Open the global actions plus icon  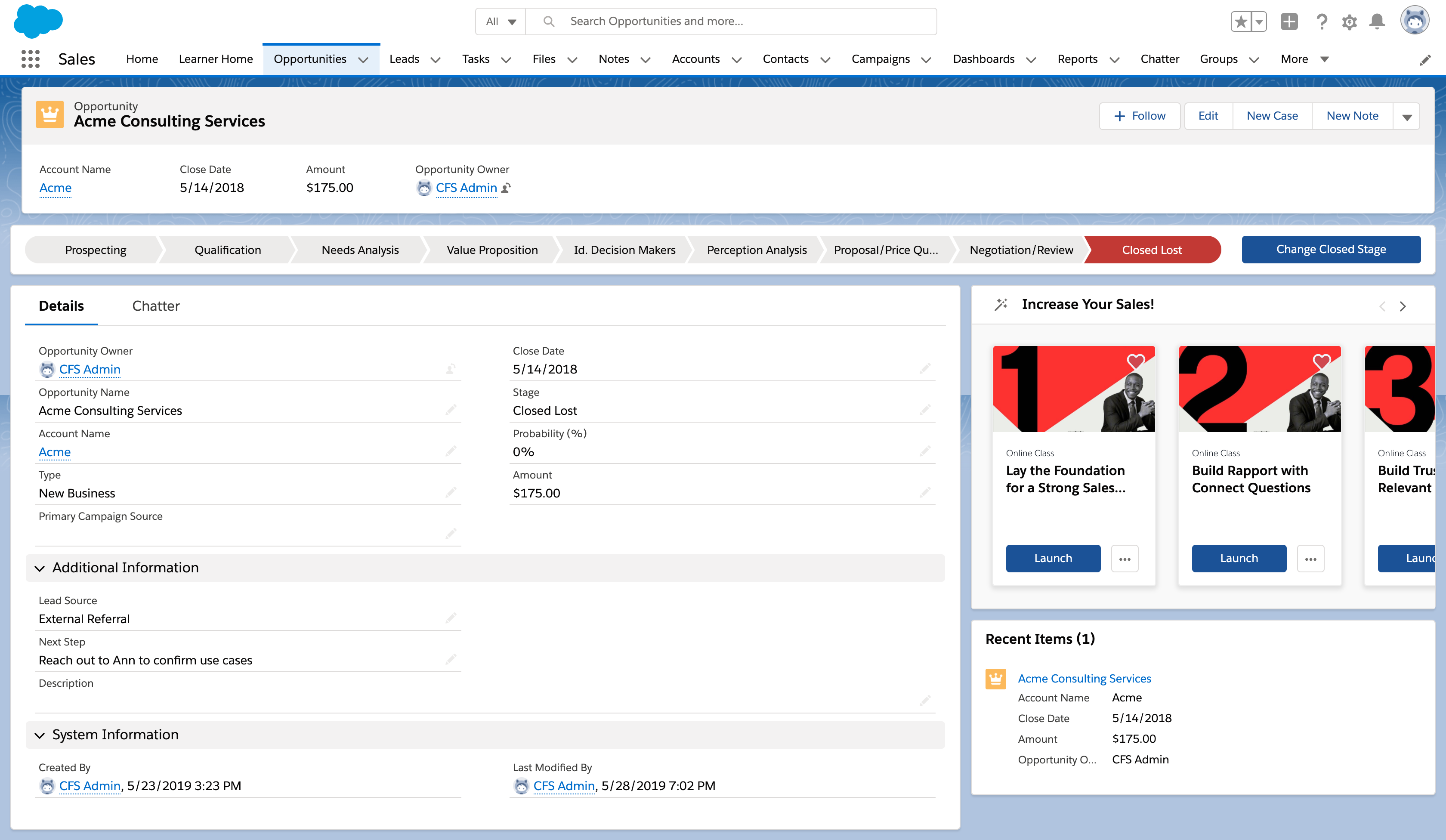(1289, 22)
